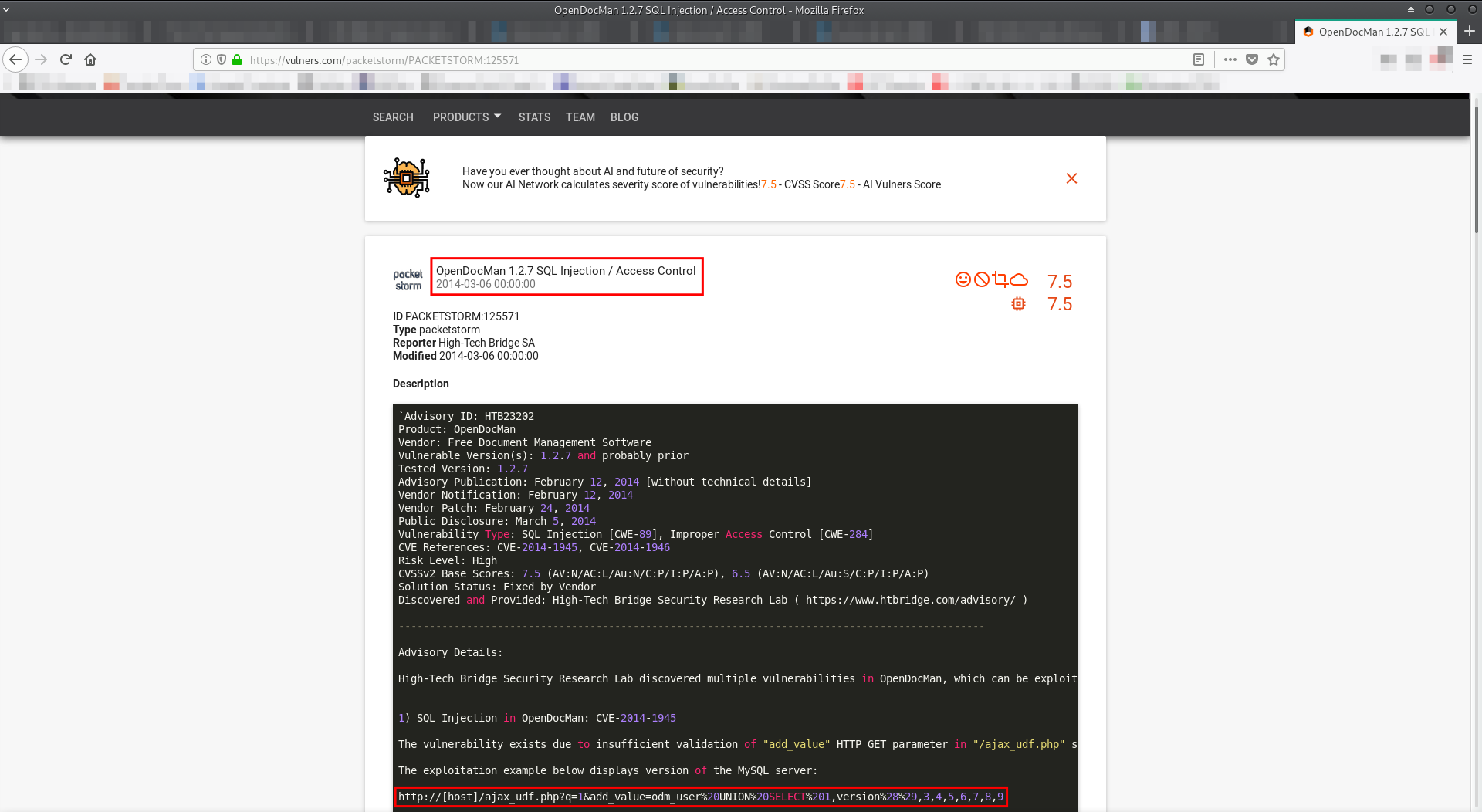
Task: Open the window menu arrow in title bar
Action: click(6, 10)
